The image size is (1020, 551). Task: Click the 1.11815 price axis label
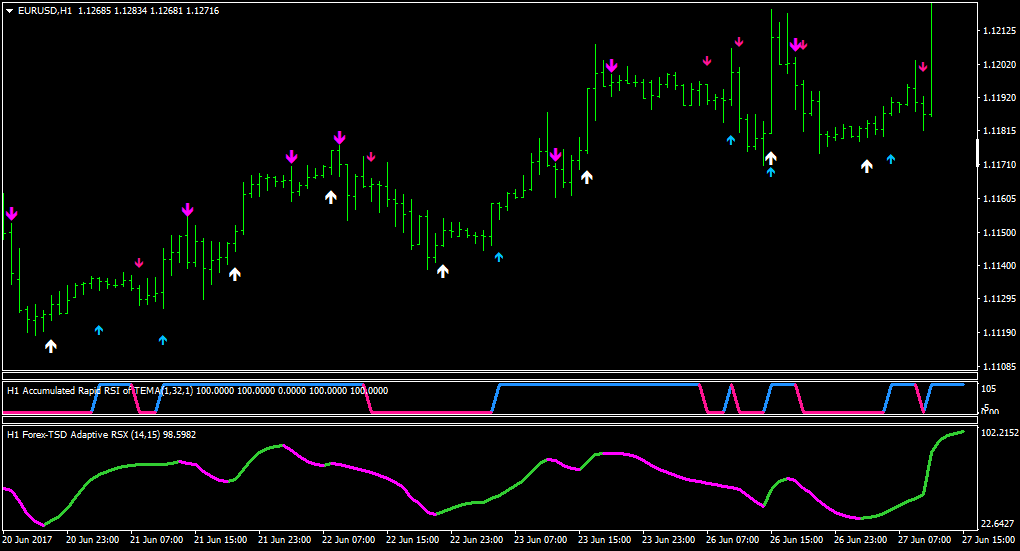pyautogui.click(x=999, y=131)
